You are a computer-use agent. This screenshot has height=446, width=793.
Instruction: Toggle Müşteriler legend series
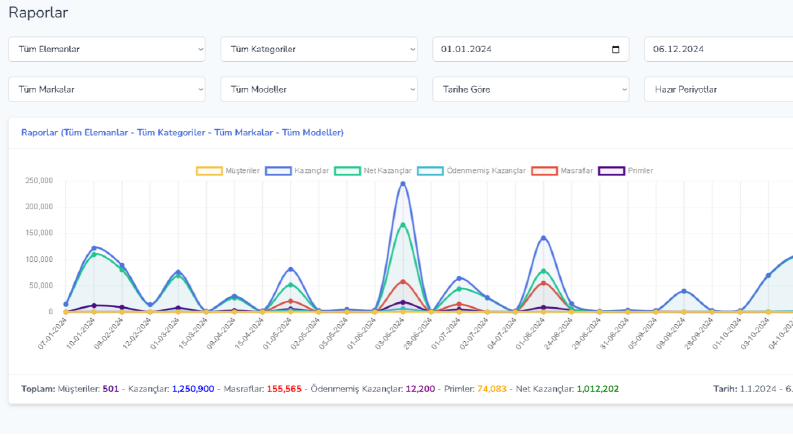pyautogui.click(x=228, y=171)
